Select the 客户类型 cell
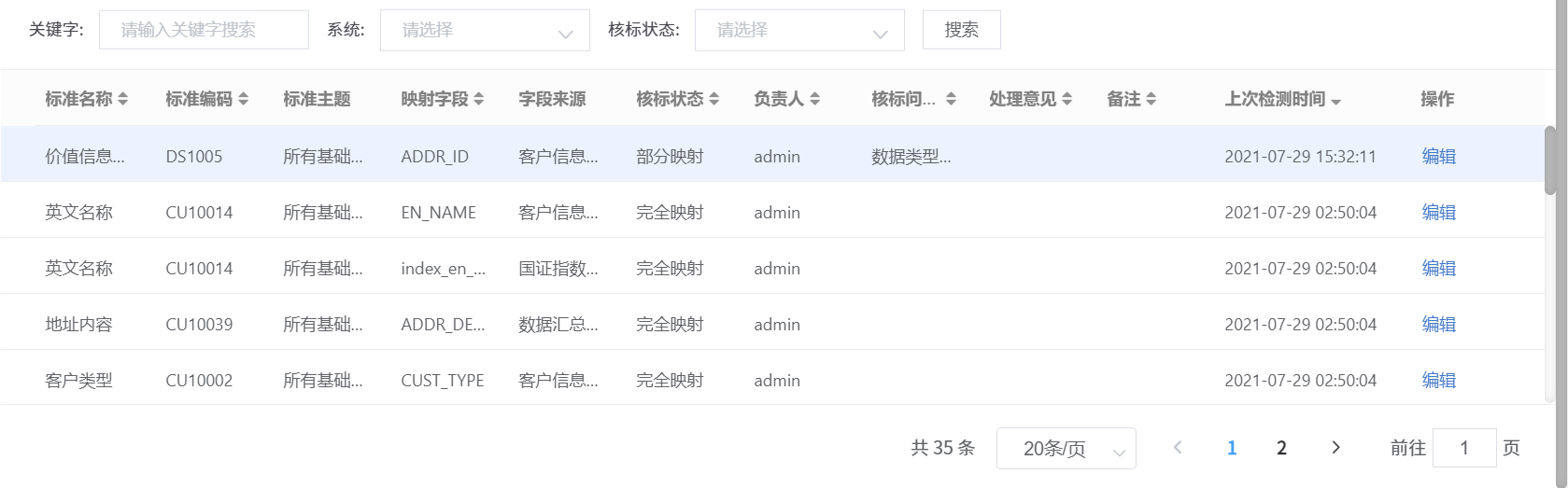 tap(78, 381)
